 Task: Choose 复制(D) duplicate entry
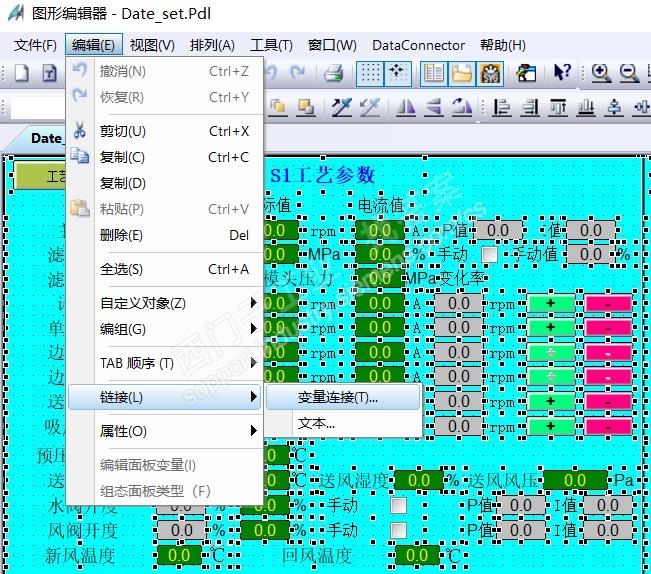pos(165,183)
